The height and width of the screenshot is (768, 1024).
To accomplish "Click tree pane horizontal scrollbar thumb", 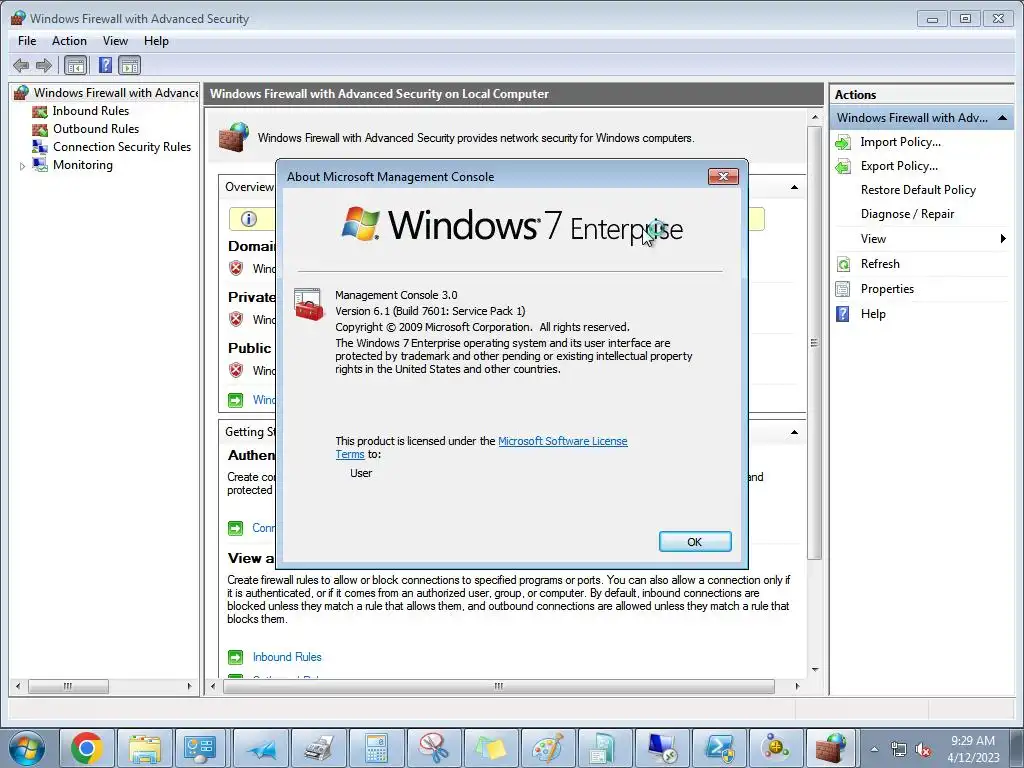I will (68, 686).
